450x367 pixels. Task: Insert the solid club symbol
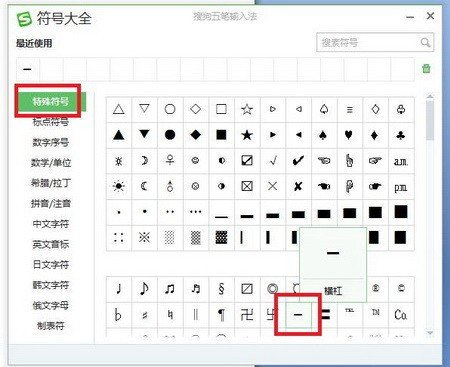(401, 135)
